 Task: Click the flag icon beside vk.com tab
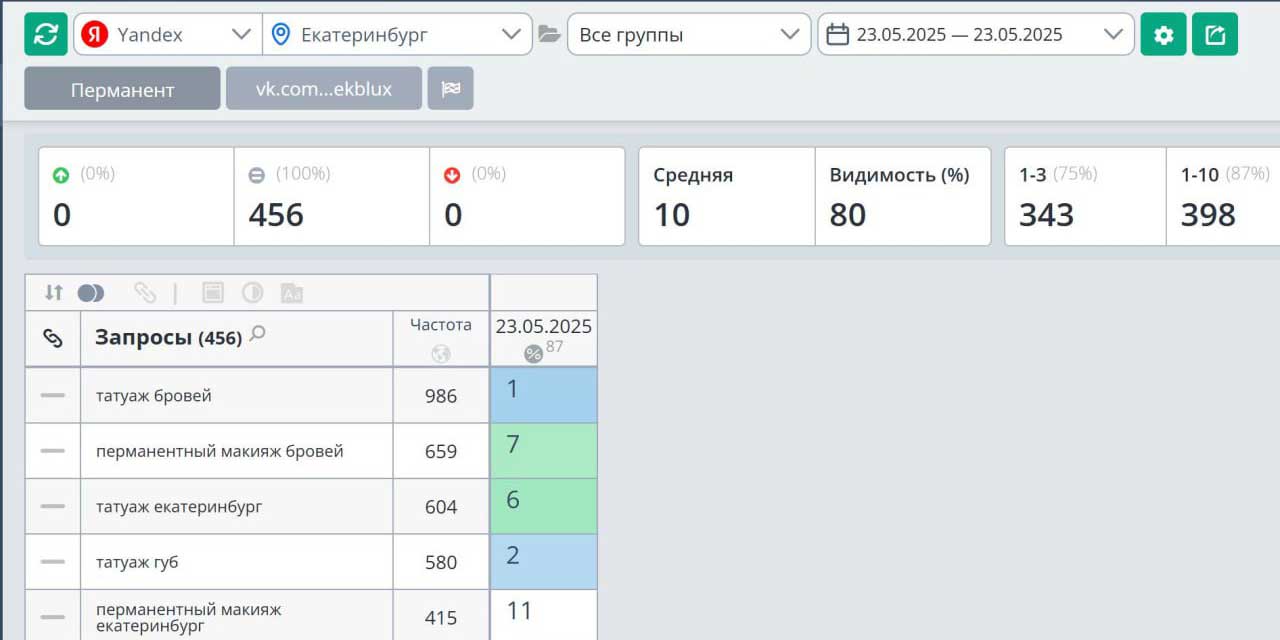tap(450, 89)
